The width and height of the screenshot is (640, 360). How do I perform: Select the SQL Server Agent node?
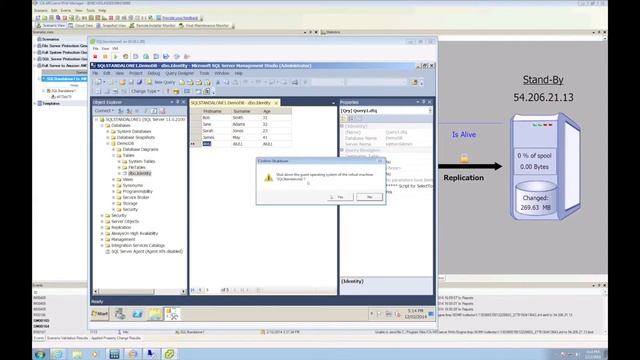click(147, 252)
